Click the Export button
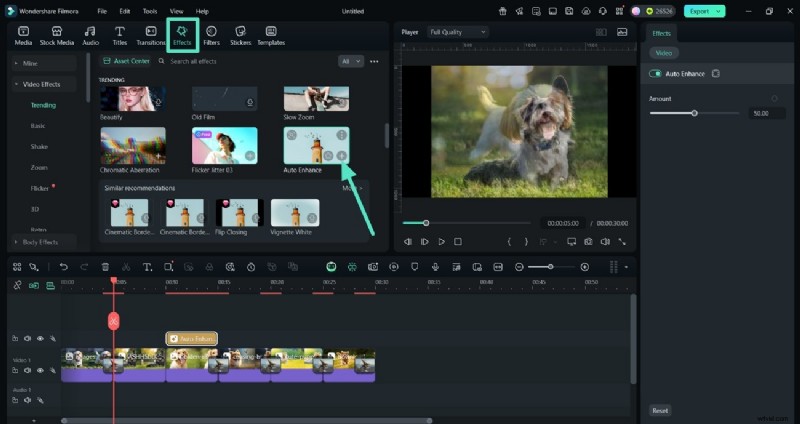The image size is (800, 424). [x=702, y=11]
